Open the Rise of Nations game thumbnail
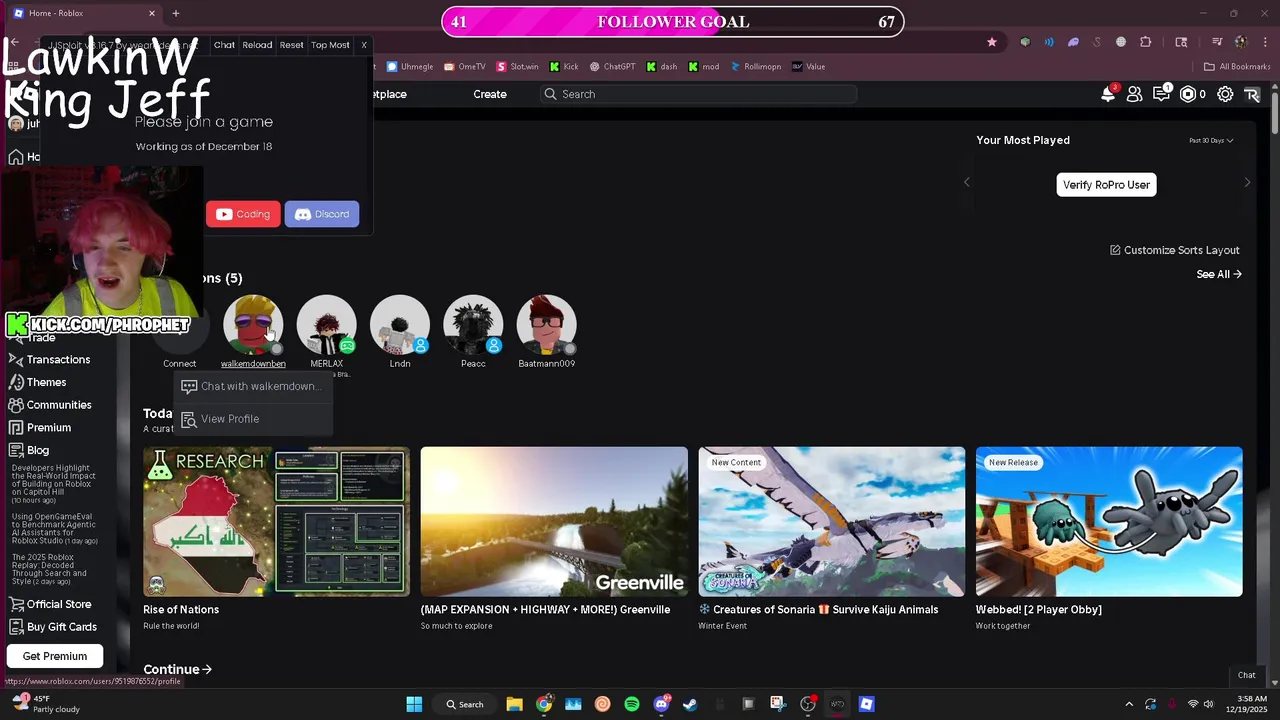The width and height of the screenshot is (1280, 720). pos(276,521)
